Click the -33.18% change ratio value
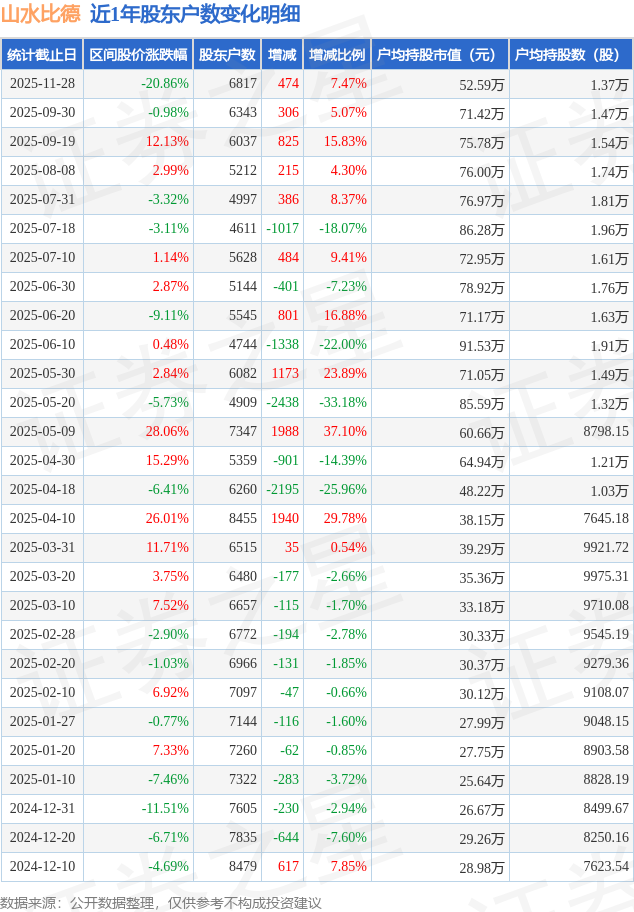The width and height of the screenshot is (634, 912). pyautogui.click(x=342, y=403)
